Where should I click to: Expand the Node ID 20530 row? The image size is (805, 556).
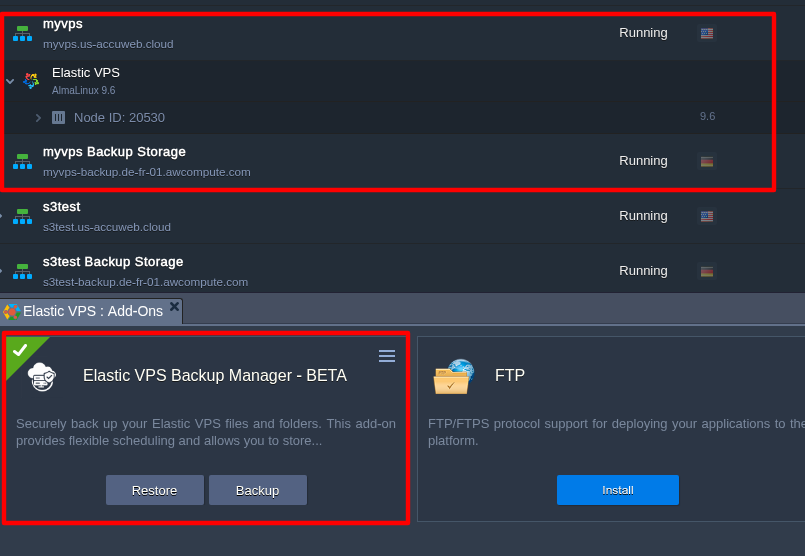pos(39,118)
